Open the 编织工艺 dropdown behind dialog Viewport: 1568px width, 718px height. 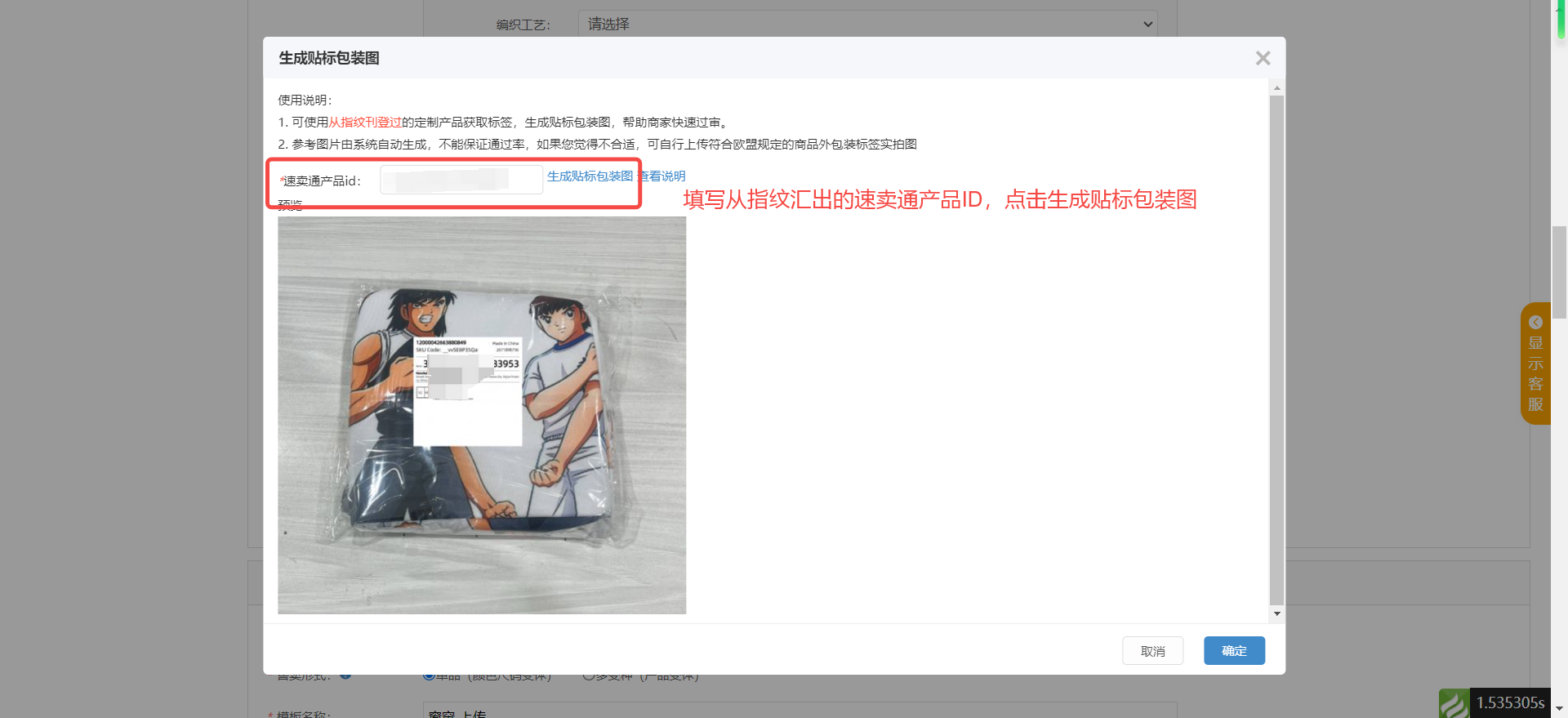tap(867, 24)
